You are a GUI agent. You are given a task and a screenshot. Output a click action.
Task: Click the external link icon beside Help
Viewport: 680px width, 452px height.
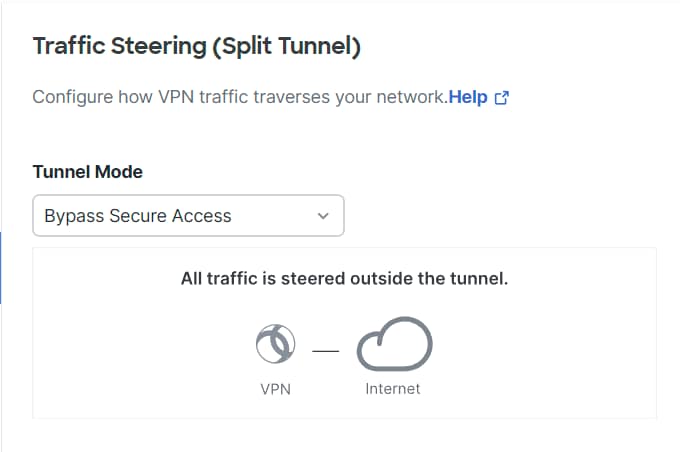click(502, 98)
